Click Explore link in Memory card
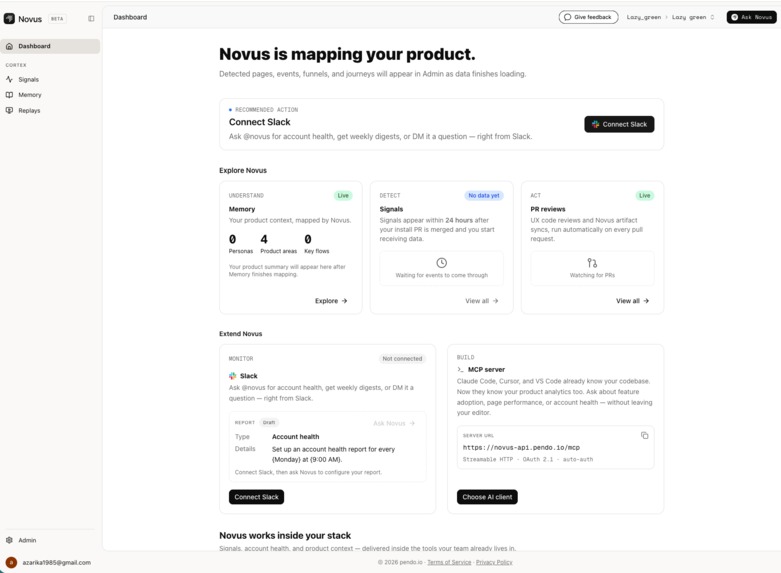This screenshot has width=781, height=573. 331,301
